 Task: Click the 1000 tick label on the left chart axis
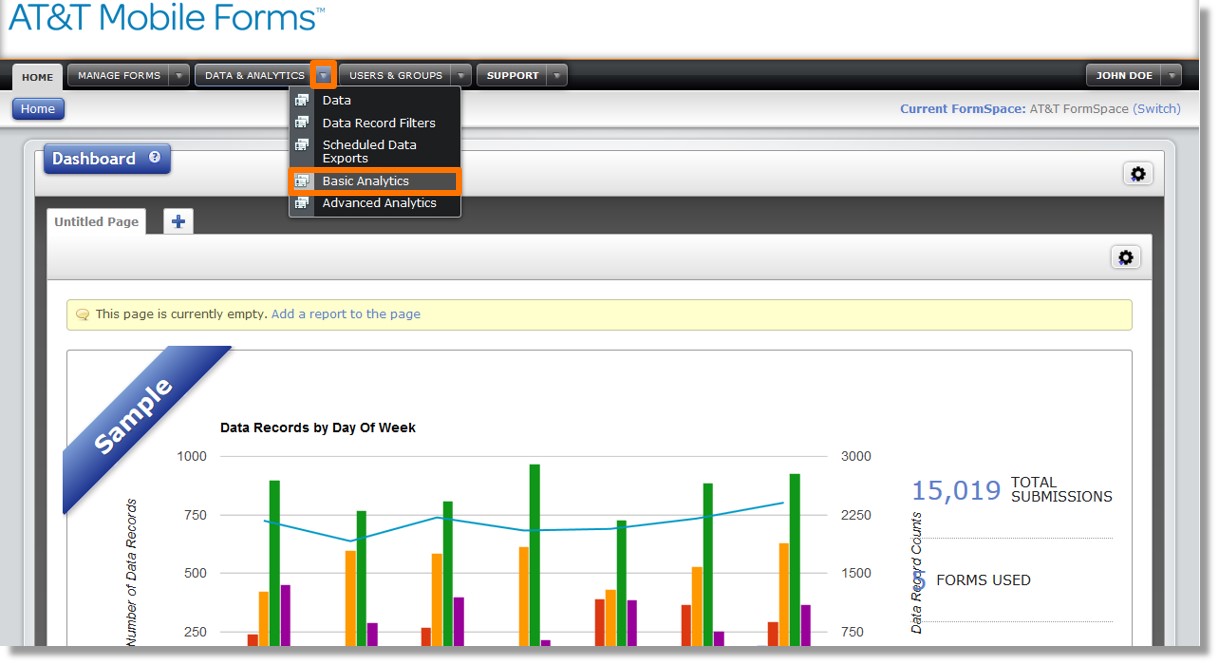pos(191,456)
